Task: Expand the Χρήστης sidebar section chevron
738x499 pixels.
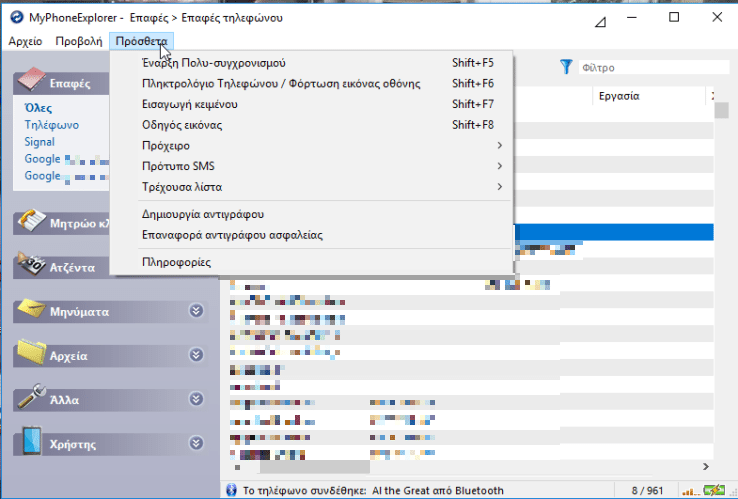Action: pos(196,443)
